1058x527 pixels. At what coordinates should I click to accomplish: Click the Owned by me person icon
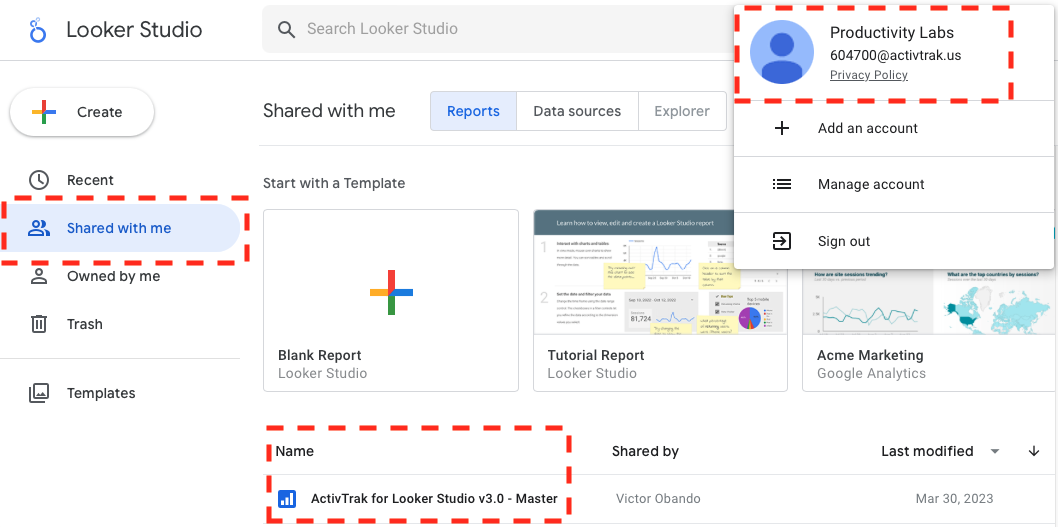point(38,276)
